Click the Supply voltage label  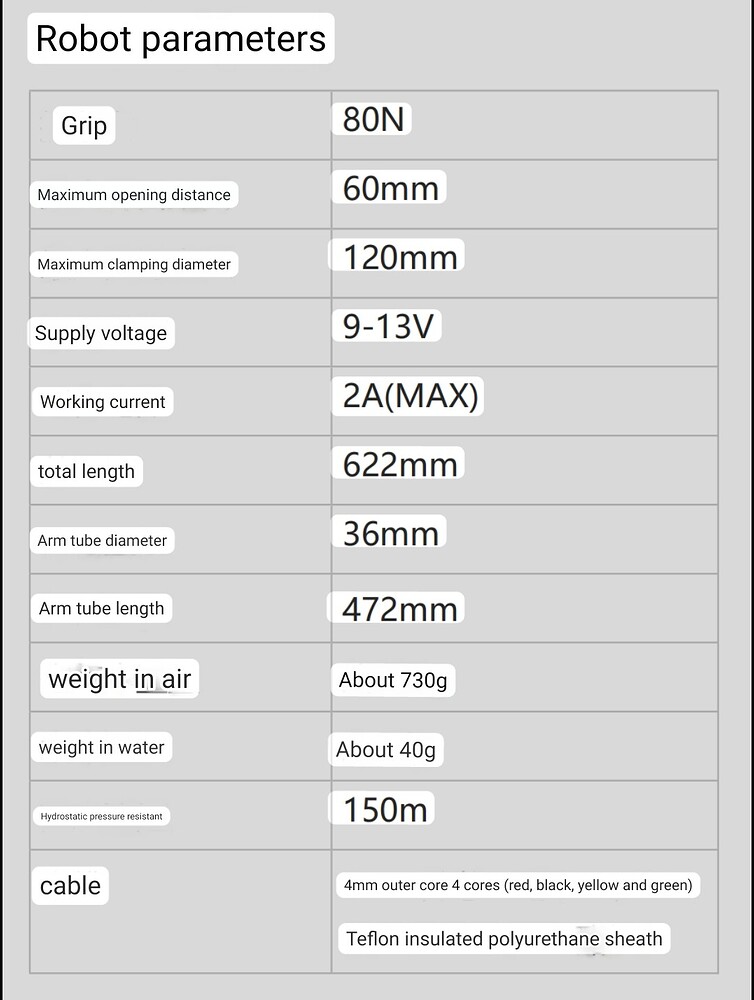point(101,333)
